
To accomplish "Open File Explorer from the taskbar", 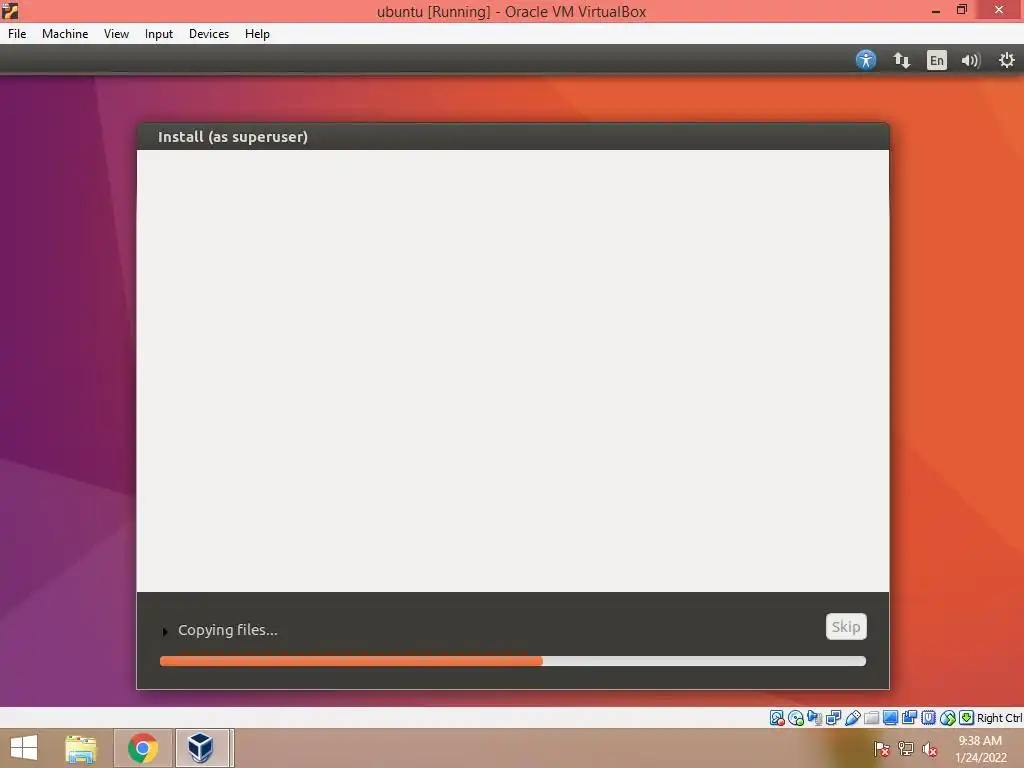I will 81,748.
